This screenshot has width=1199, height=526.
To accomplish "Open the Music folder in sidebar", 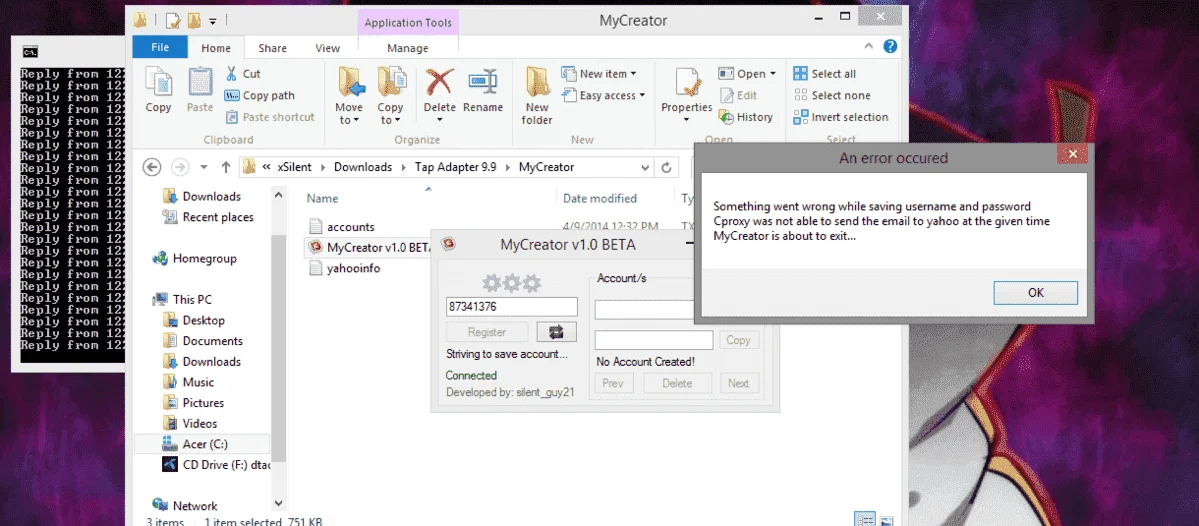I will coord(188,382).
